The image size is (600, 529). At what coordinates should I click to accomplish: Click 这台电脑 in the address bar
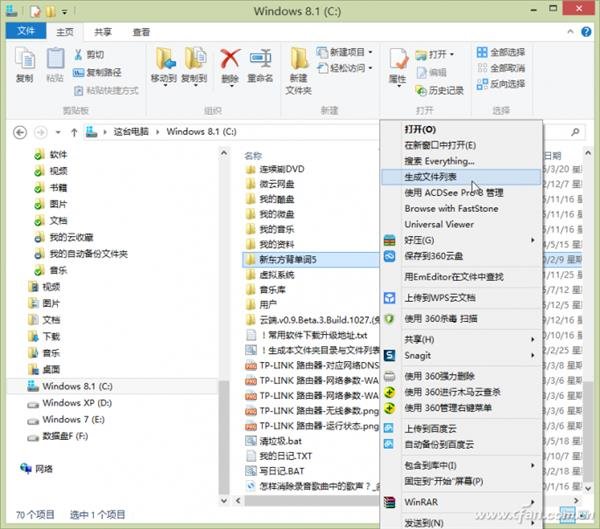click(131, 132)
